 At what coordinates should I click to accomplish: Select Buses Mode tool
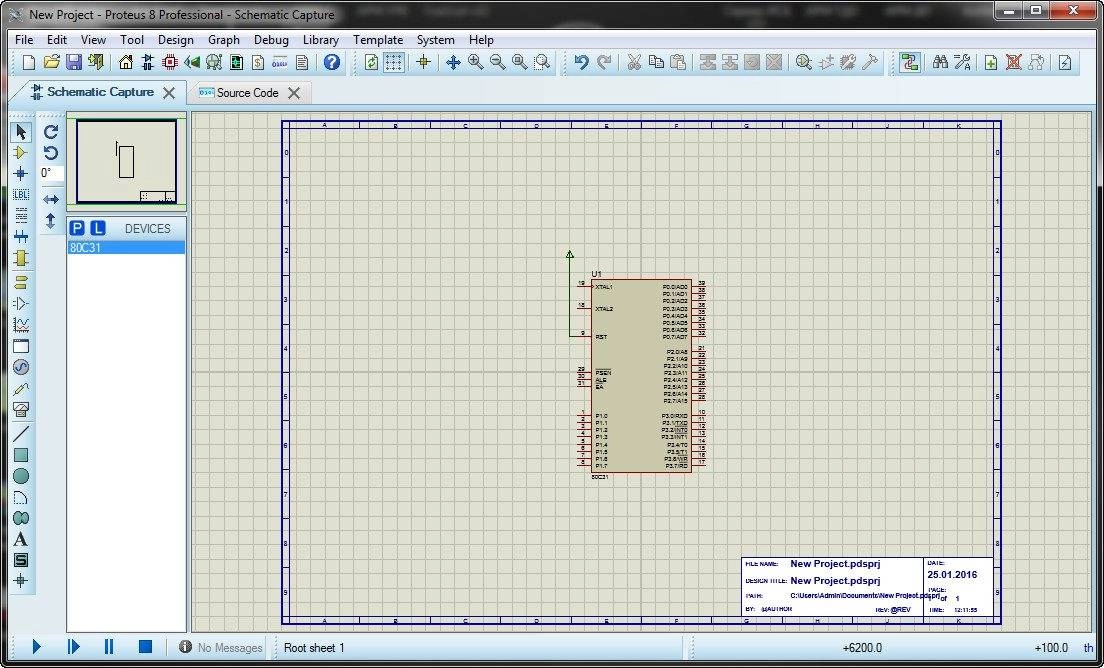pos(21,237)
